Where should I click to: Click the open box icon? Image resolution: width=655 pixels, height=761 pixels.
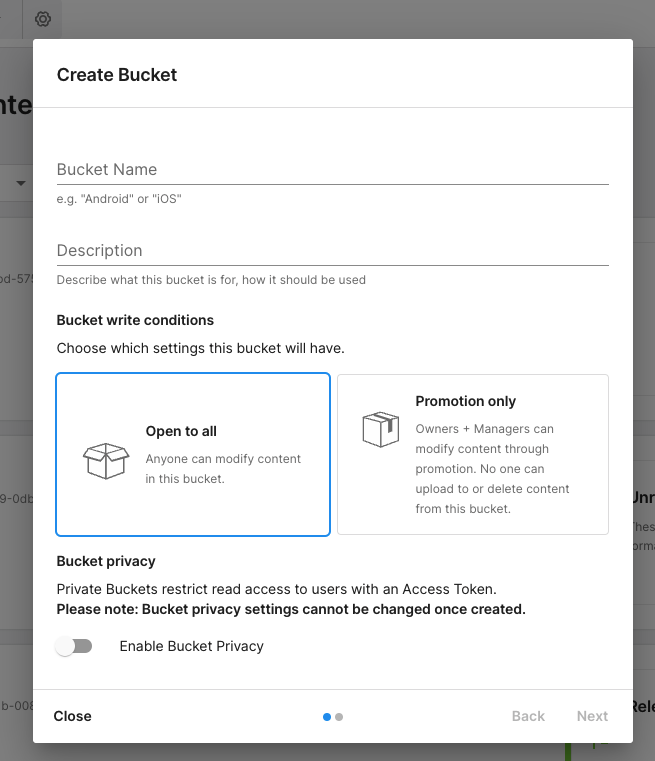tap(106, 460)
